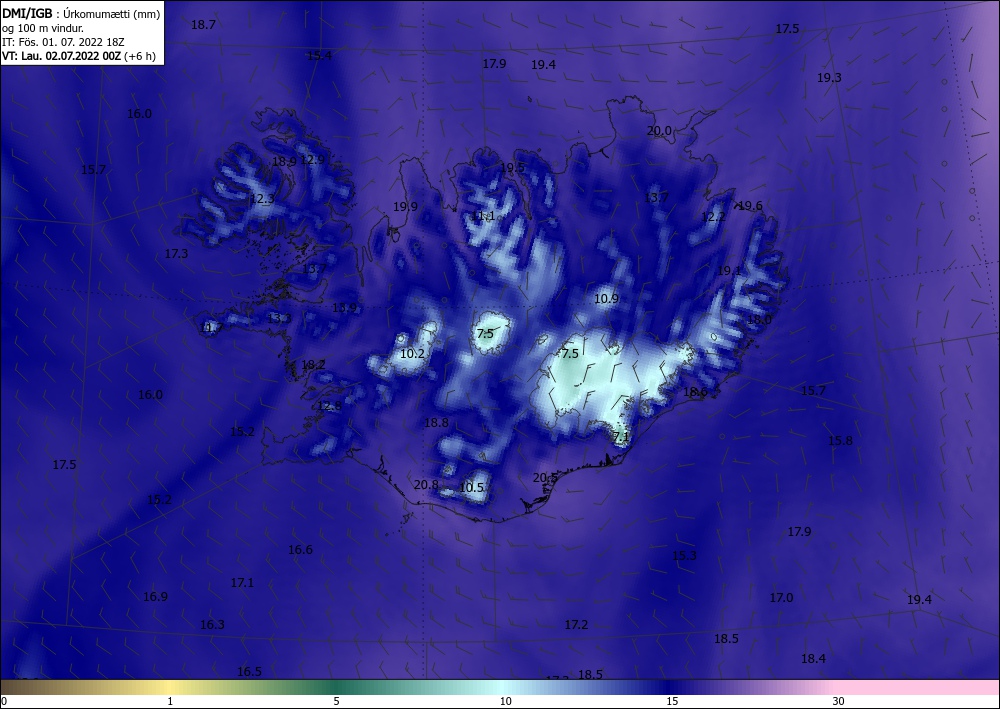Select the 15.4 value on the map

[x=320, y=55]
